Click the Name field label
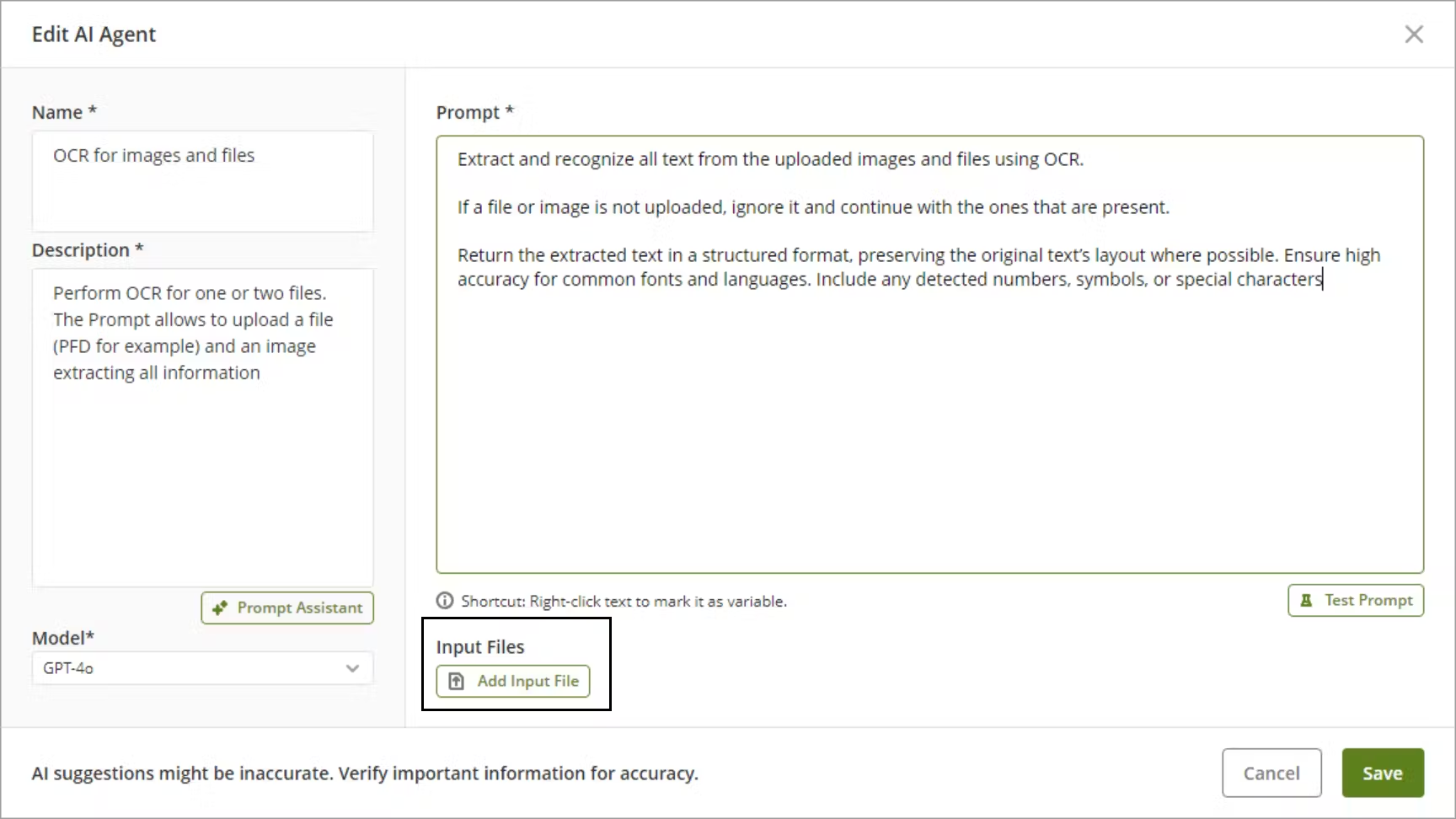1456x819 pixels. 64,112
